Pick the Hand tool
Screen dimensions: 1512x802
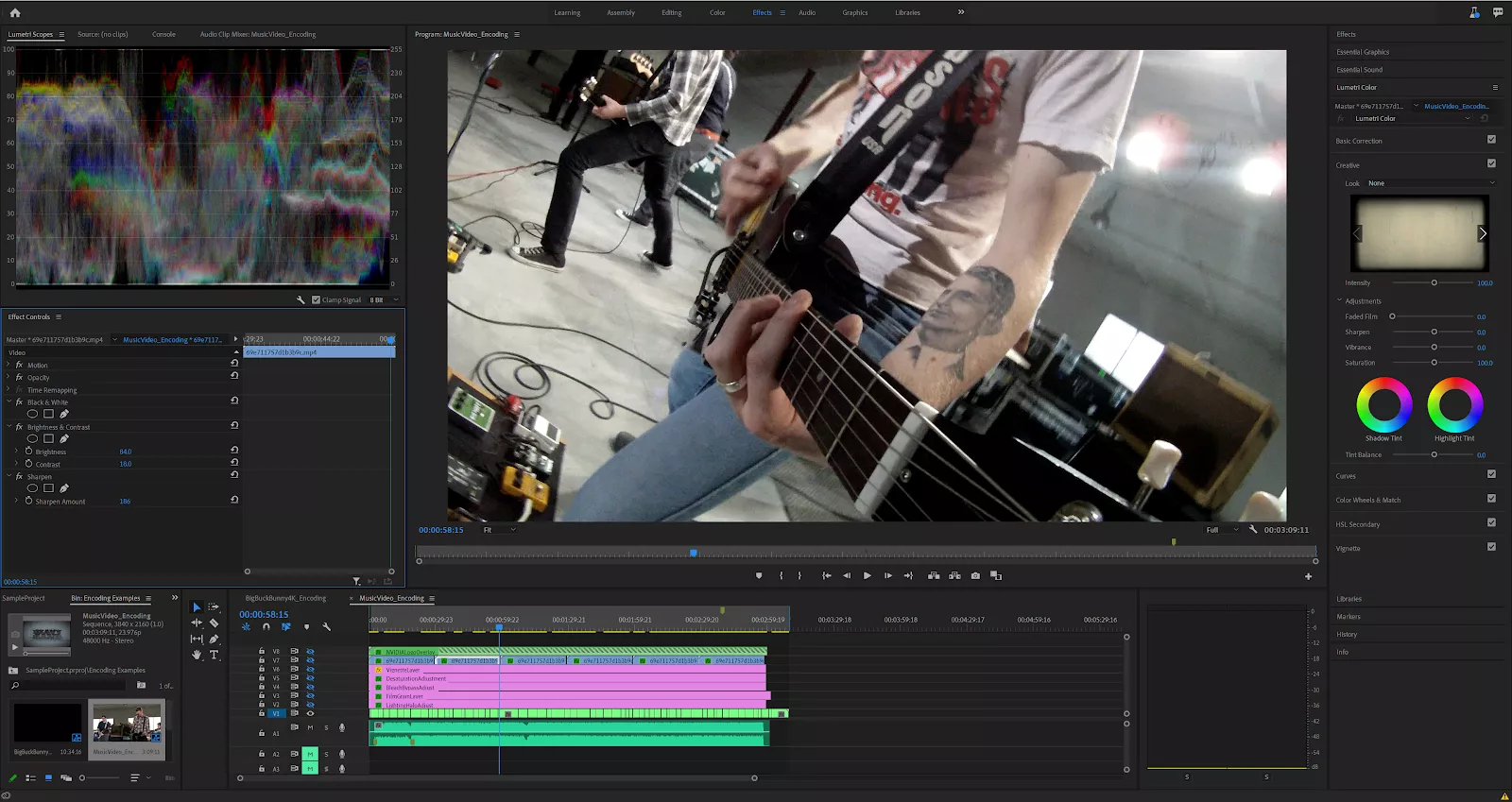click(x=197, y=655)
